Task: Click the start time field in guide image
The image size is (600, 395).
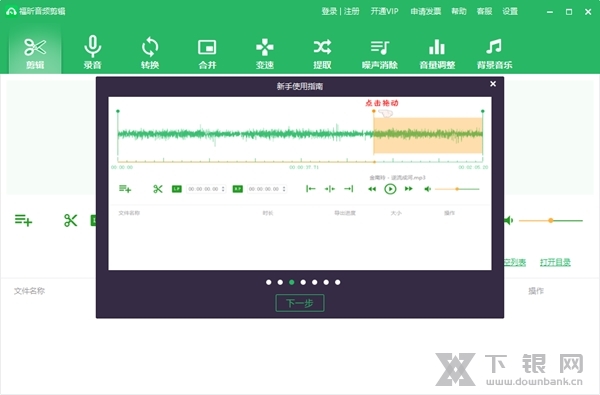Action: click(x=206, y=189)
